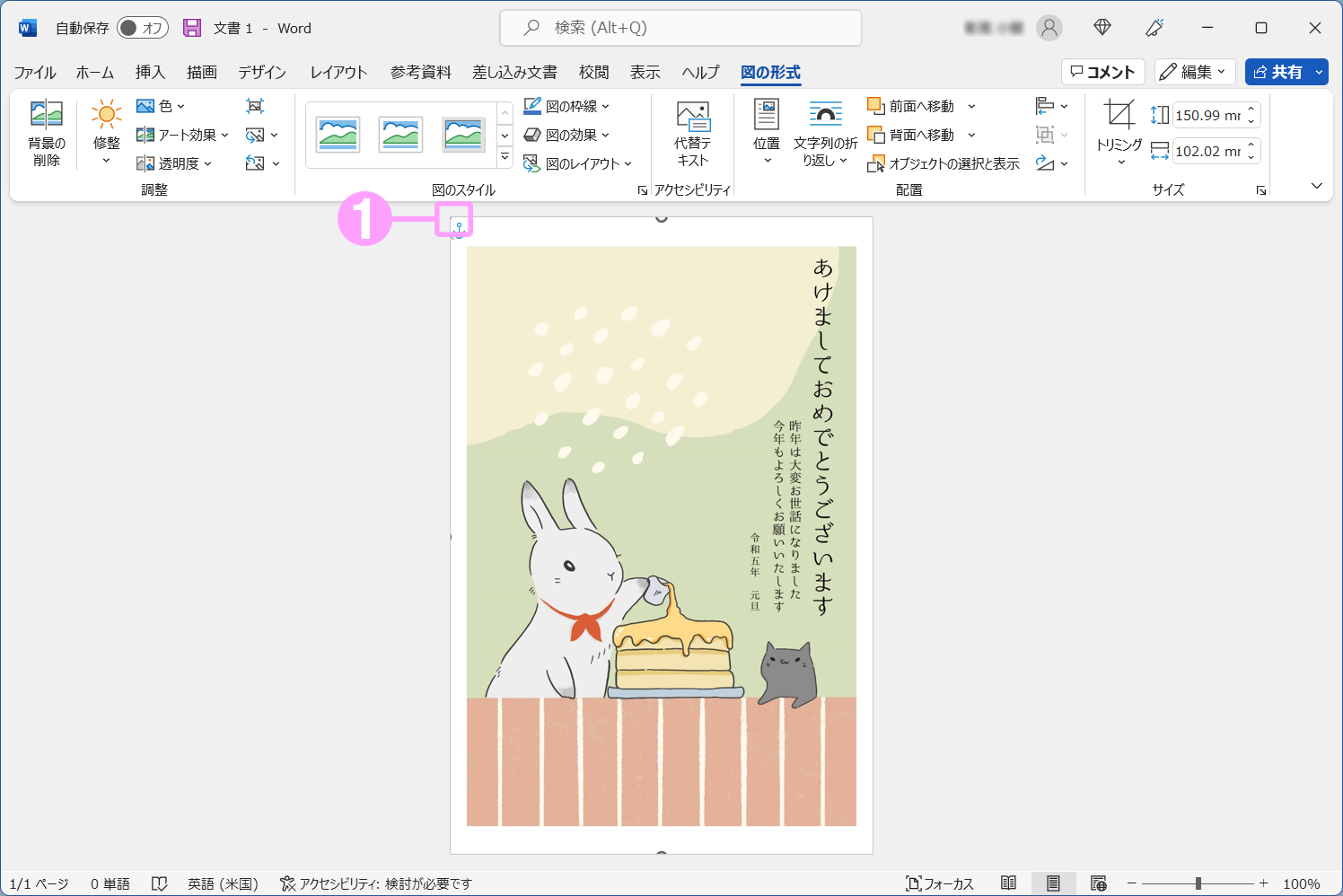Click 図の効果 (Picture Effects)

pos(568,135)
